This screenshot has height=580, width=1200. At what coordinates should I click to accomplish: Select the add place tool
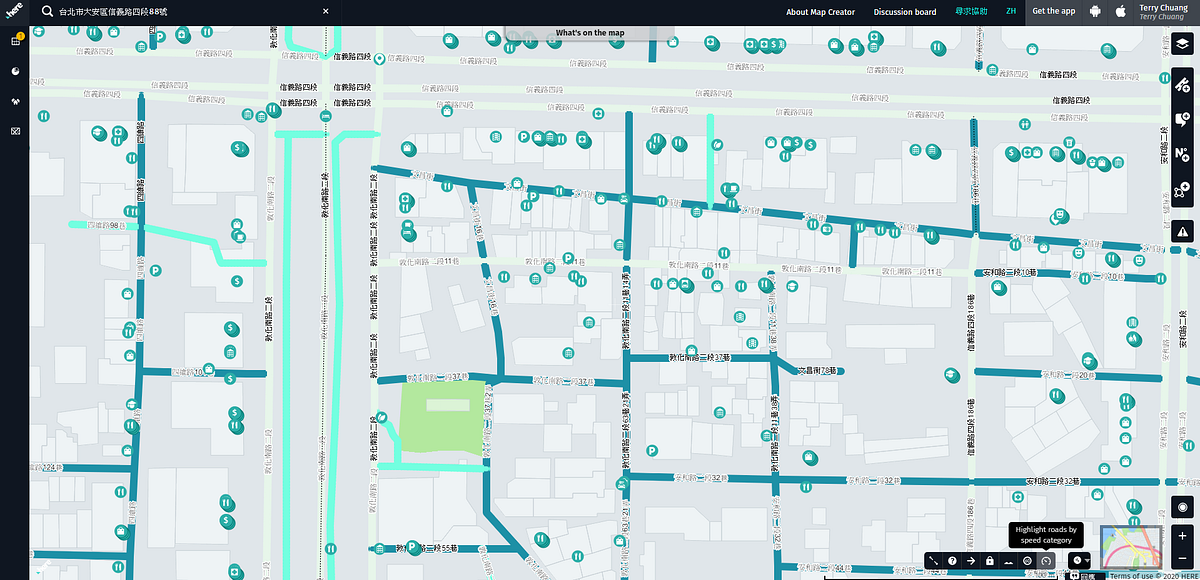click(x=1183, y=117)
